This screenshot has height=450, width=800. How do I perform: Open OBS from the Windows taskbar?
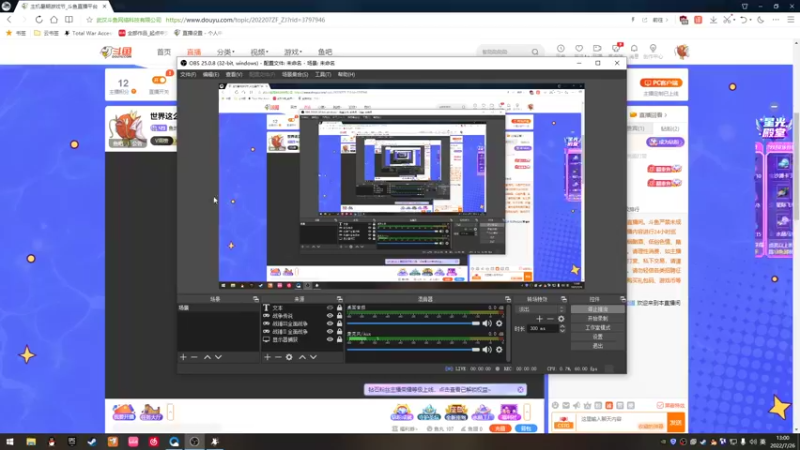click(x=194, y=442)
